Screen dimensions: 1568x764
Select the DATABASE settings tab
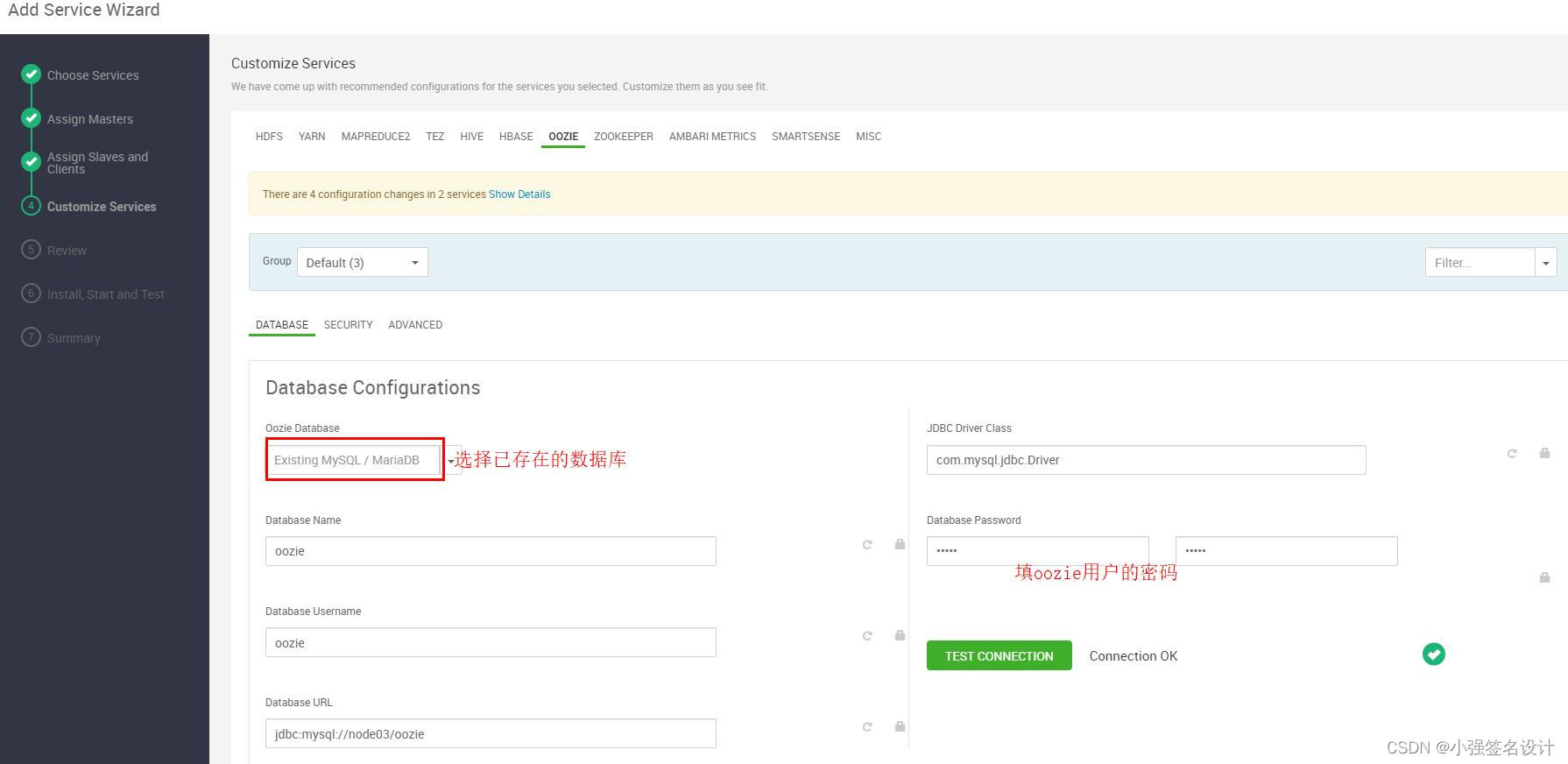pos(282,325)
